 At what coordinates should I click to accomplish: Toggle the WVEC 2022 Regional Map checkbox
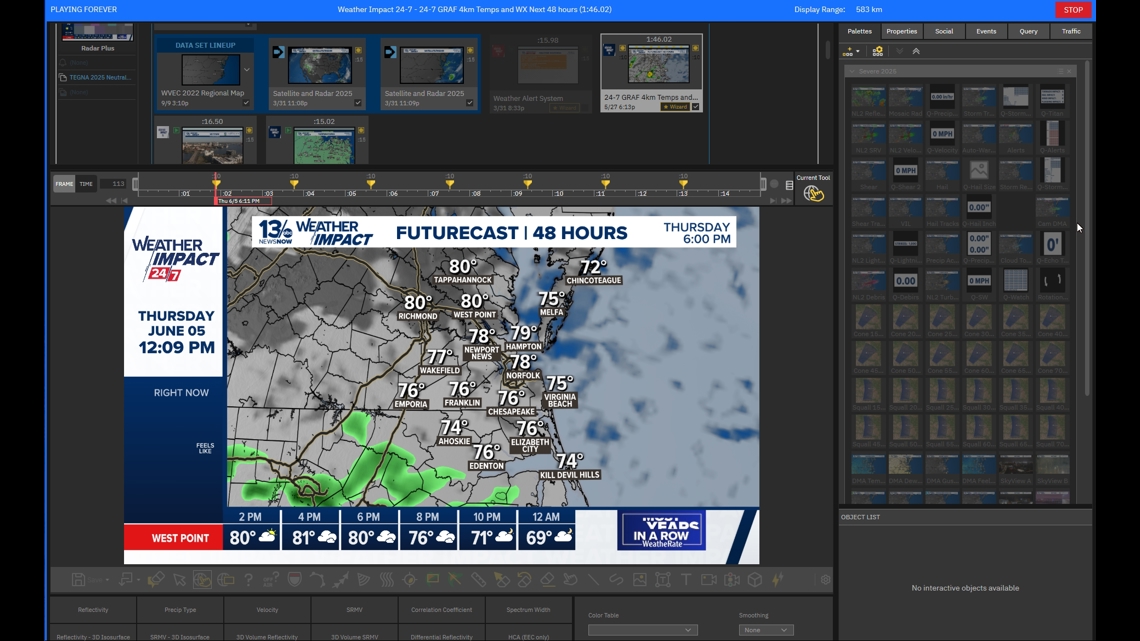click(x=246, y=103)
